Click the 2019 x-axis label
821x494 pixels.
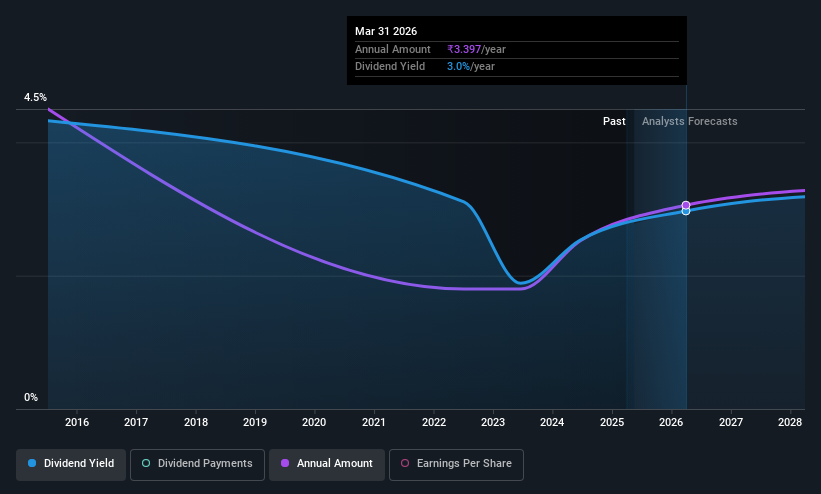point(255,422)
